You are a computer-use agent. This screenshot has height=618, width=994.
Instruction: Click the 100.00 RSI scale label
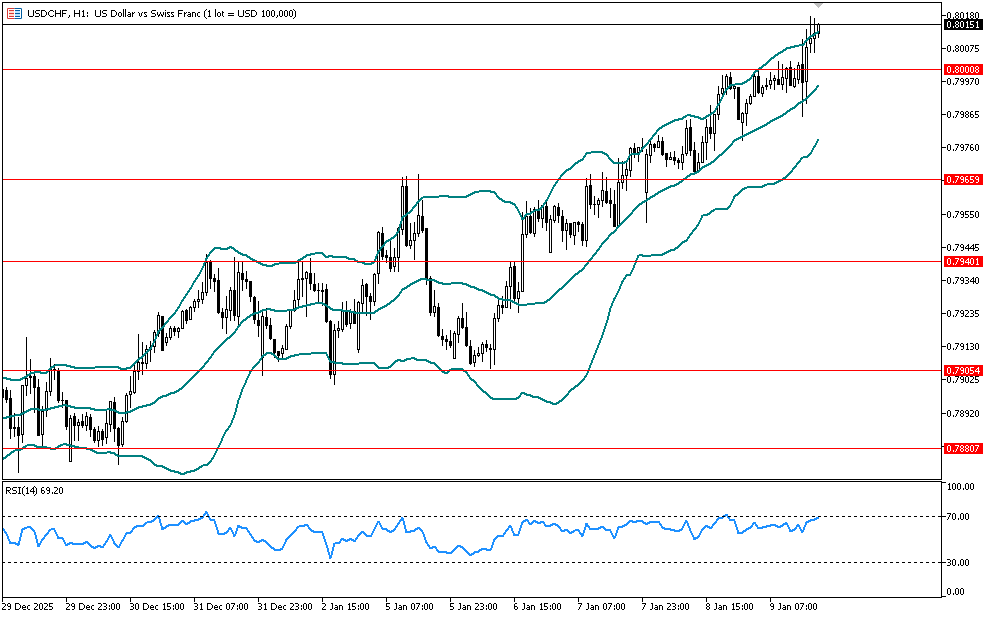(x=961, y=487)
